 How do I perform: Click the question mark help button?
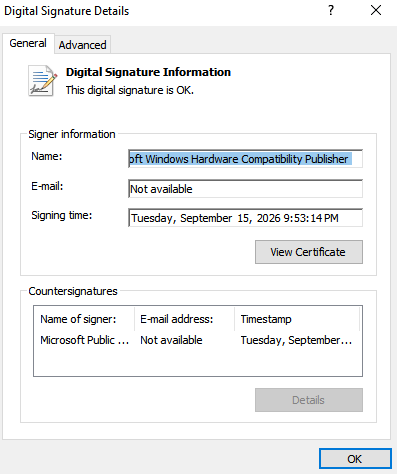click(x=331, y=11)
